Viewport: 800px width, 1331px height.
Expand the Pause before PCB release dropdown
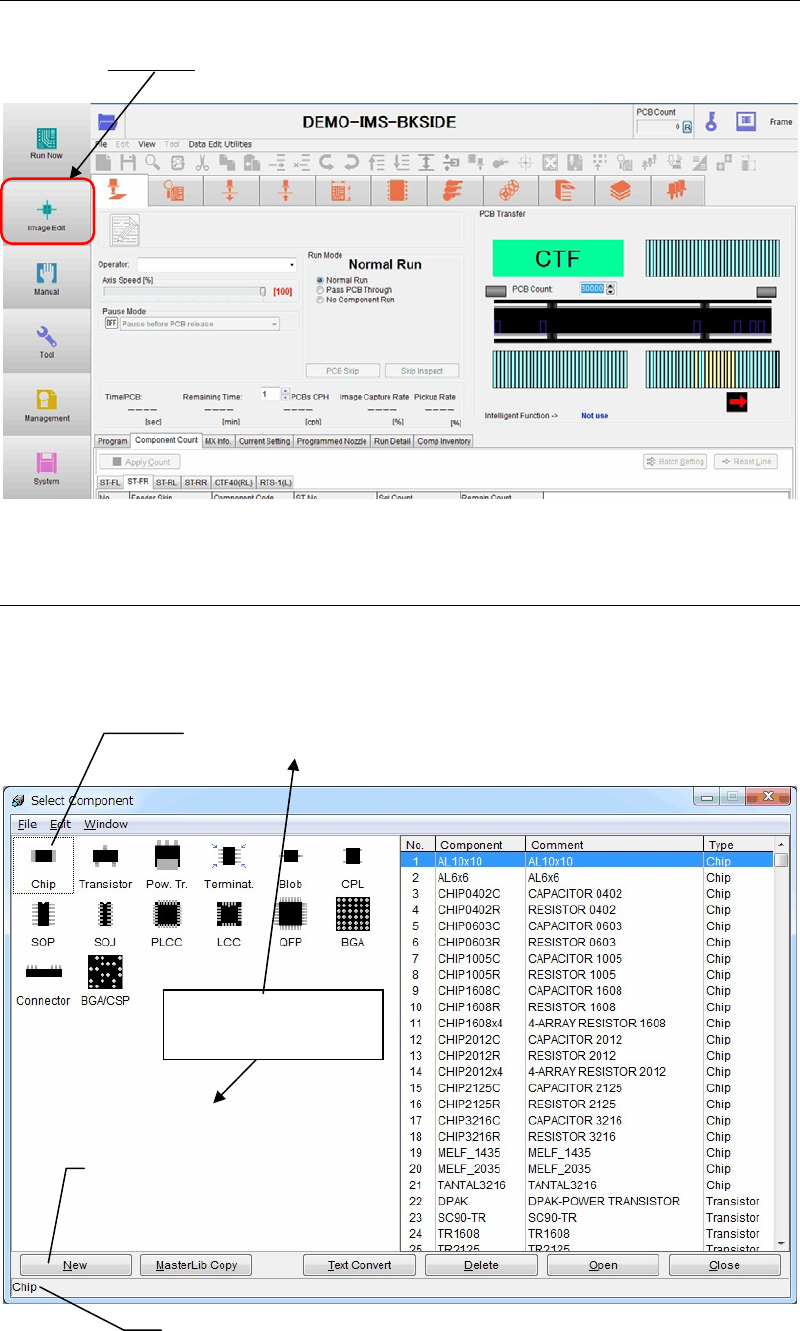point(273,324)
